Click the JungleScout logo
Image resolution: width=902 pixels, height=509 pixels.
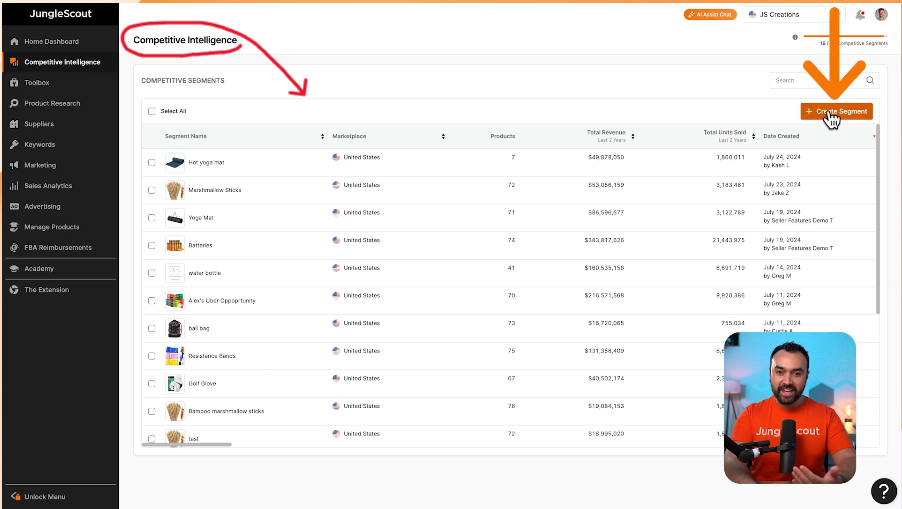[x=60, y=14]
